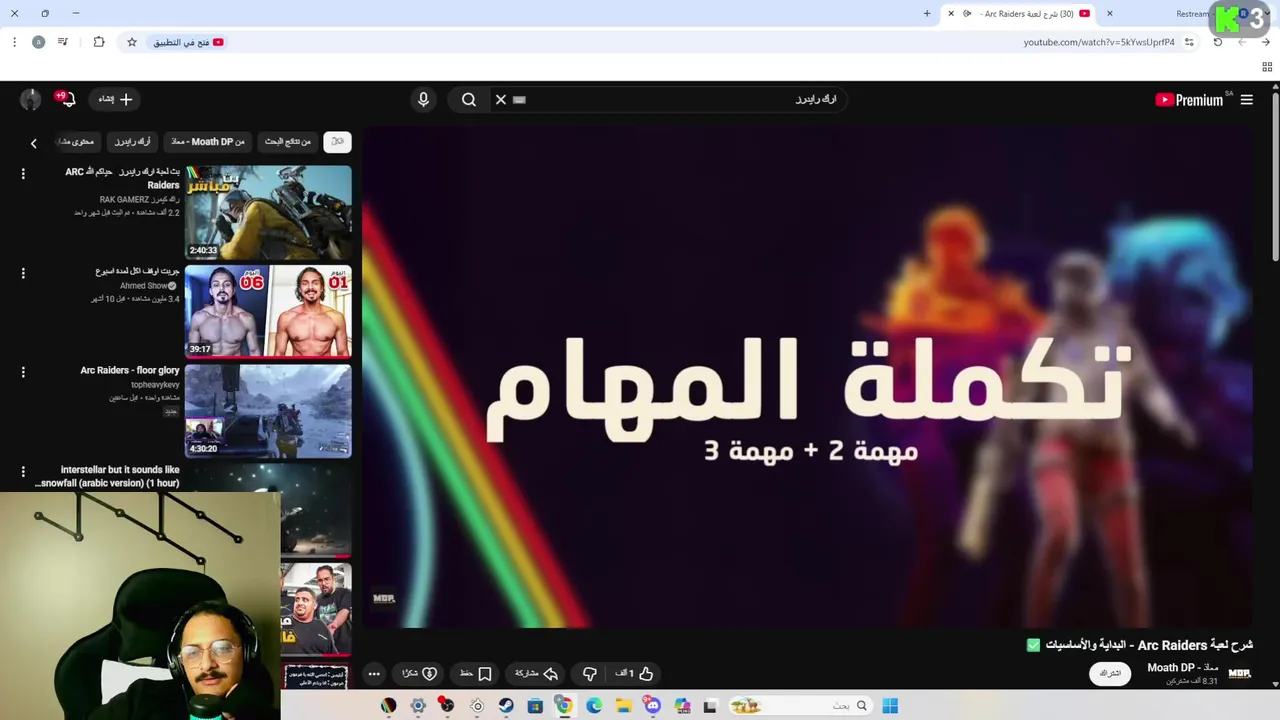Open YouTube notifications bell

[68, 99]
